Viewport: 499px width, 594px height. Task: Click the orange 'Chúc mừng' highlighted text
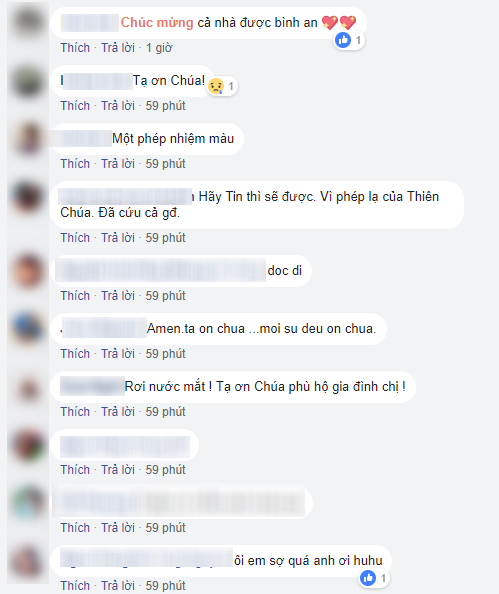(x=157, y=23)
